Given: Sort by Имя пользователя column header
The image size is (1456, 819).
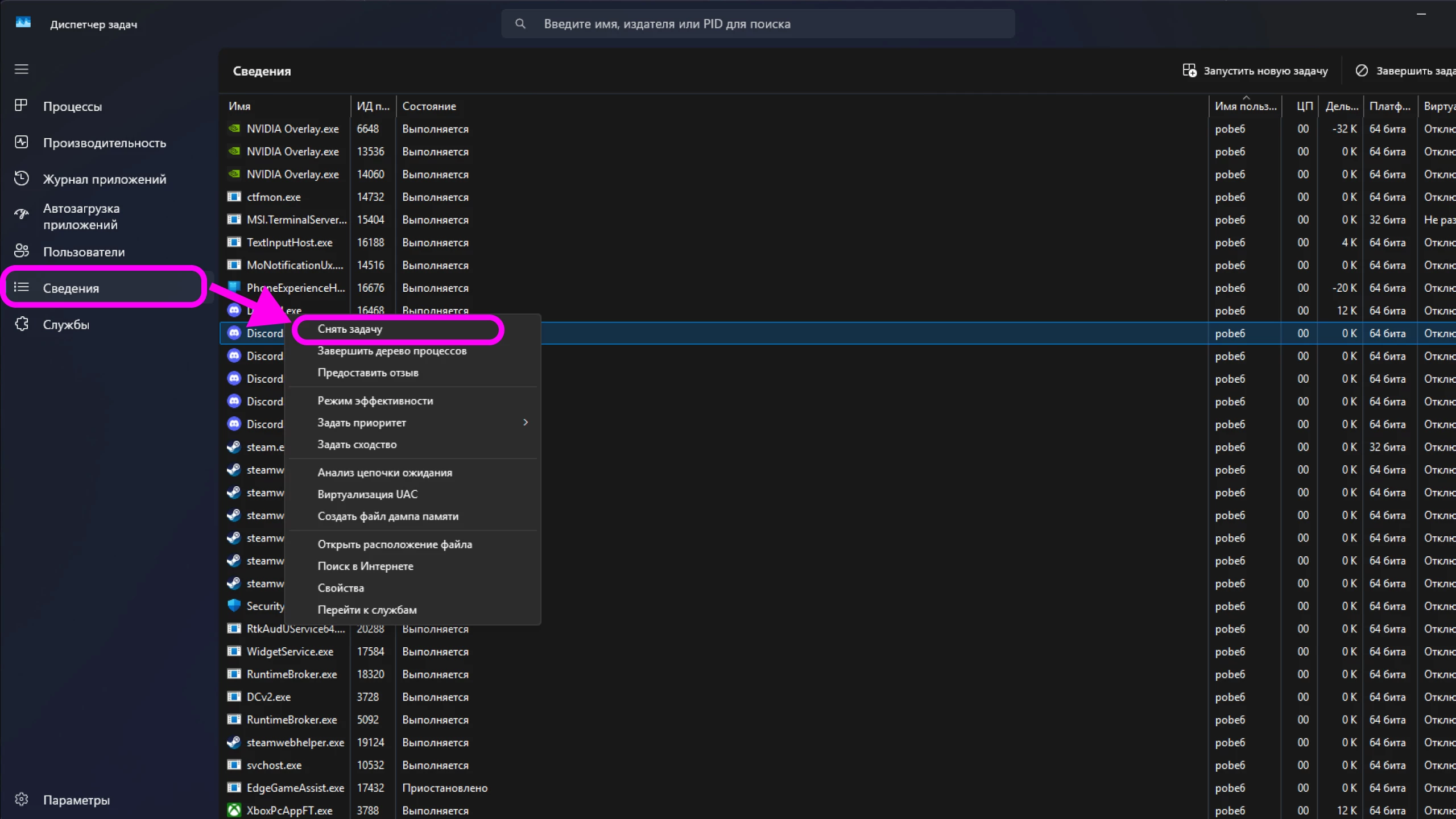Looking at the screenshot, I should point(1245,106).
